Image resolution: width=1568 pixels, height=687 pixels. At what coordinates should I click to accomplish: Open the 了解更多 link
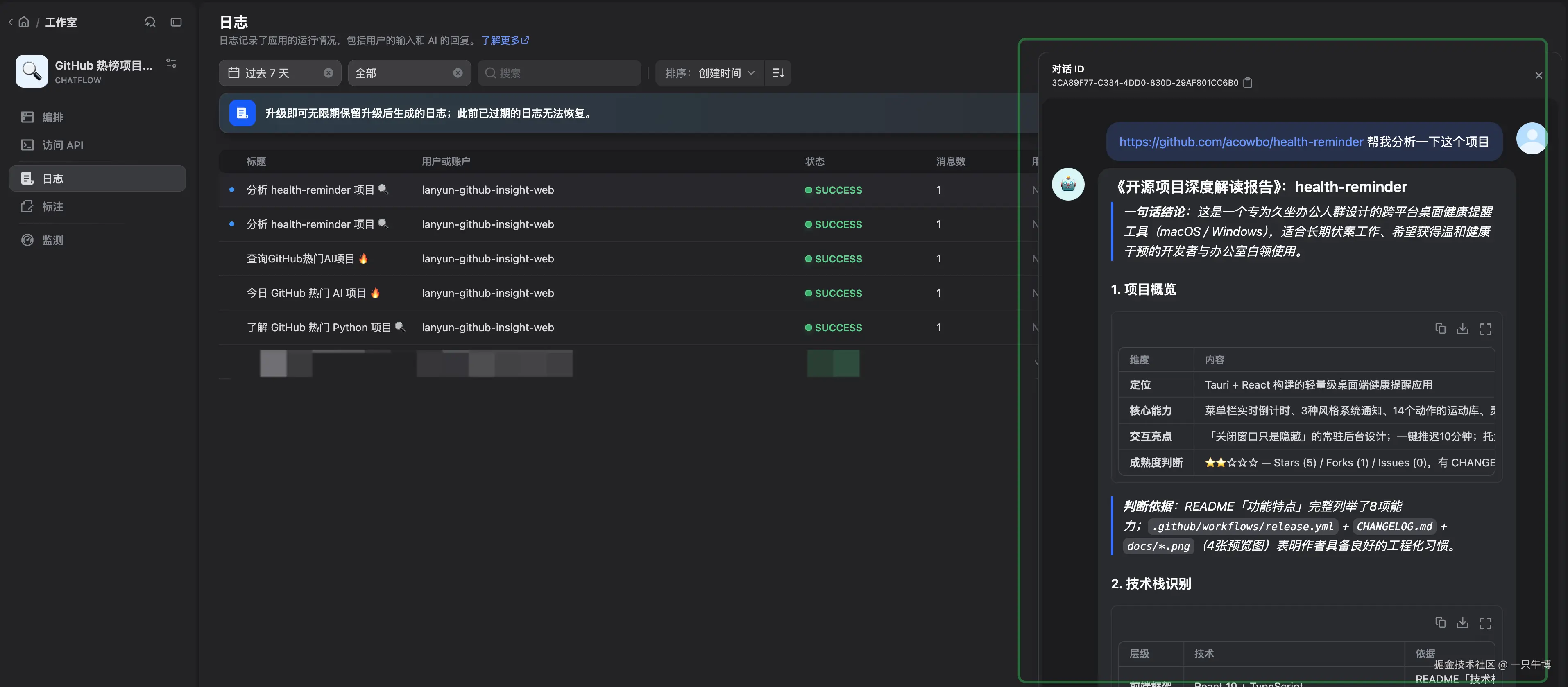click(505, 40)
